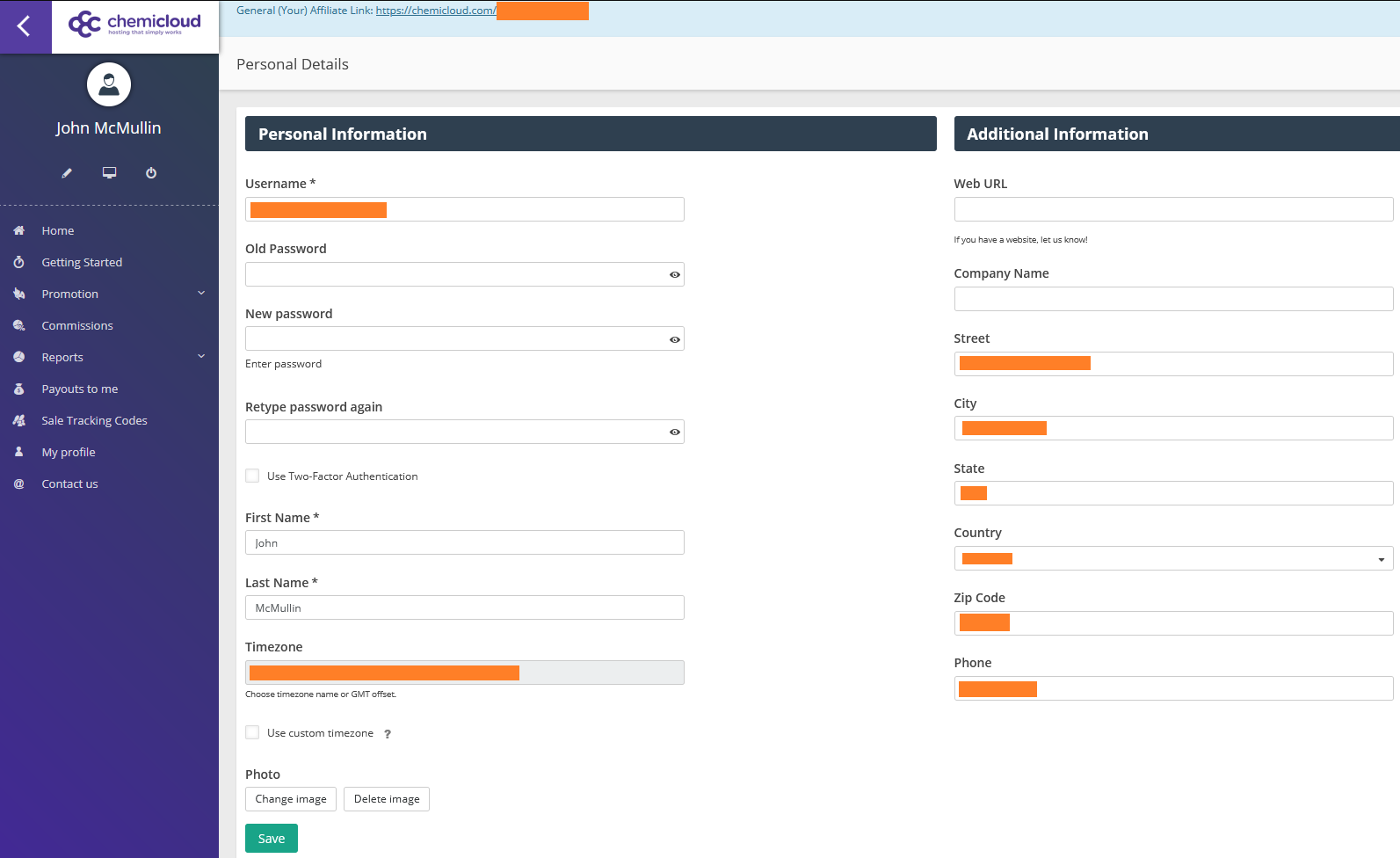
Task: Click the user avatar icon
Action: (109, 84)
